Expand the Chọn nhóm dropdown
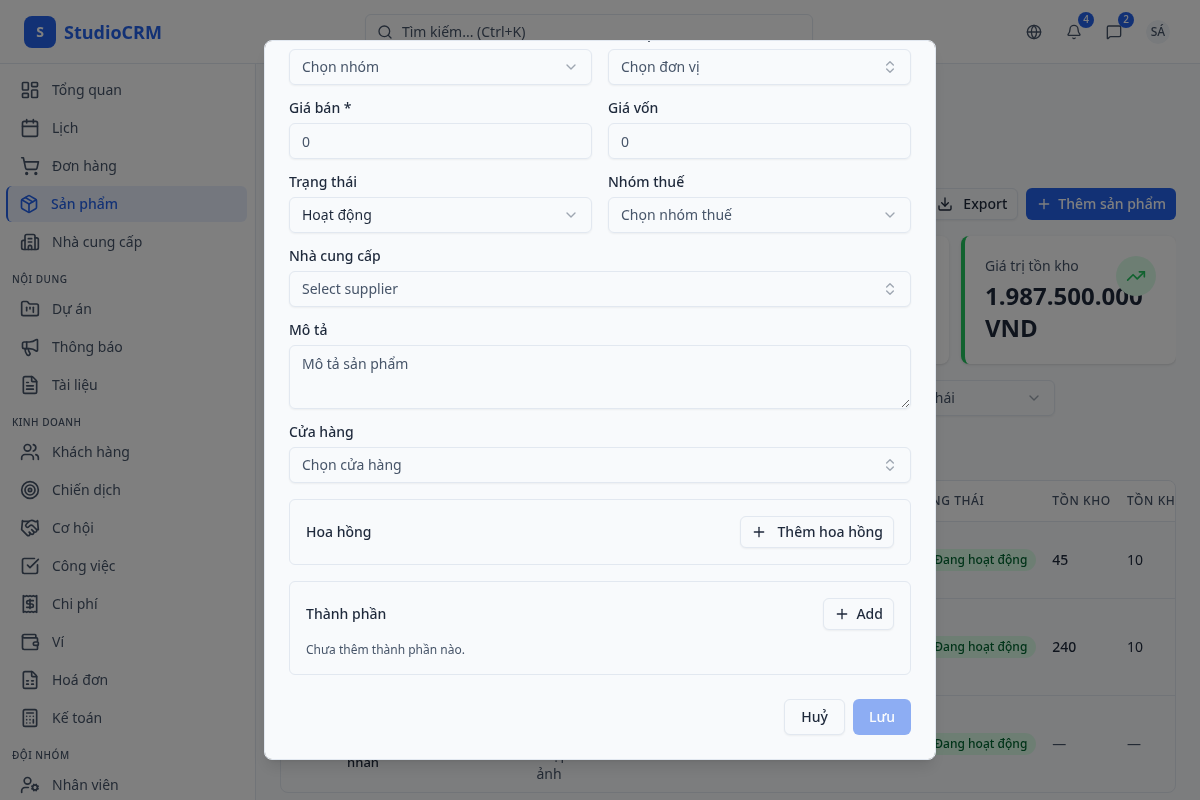 click(x=440, y=67)
